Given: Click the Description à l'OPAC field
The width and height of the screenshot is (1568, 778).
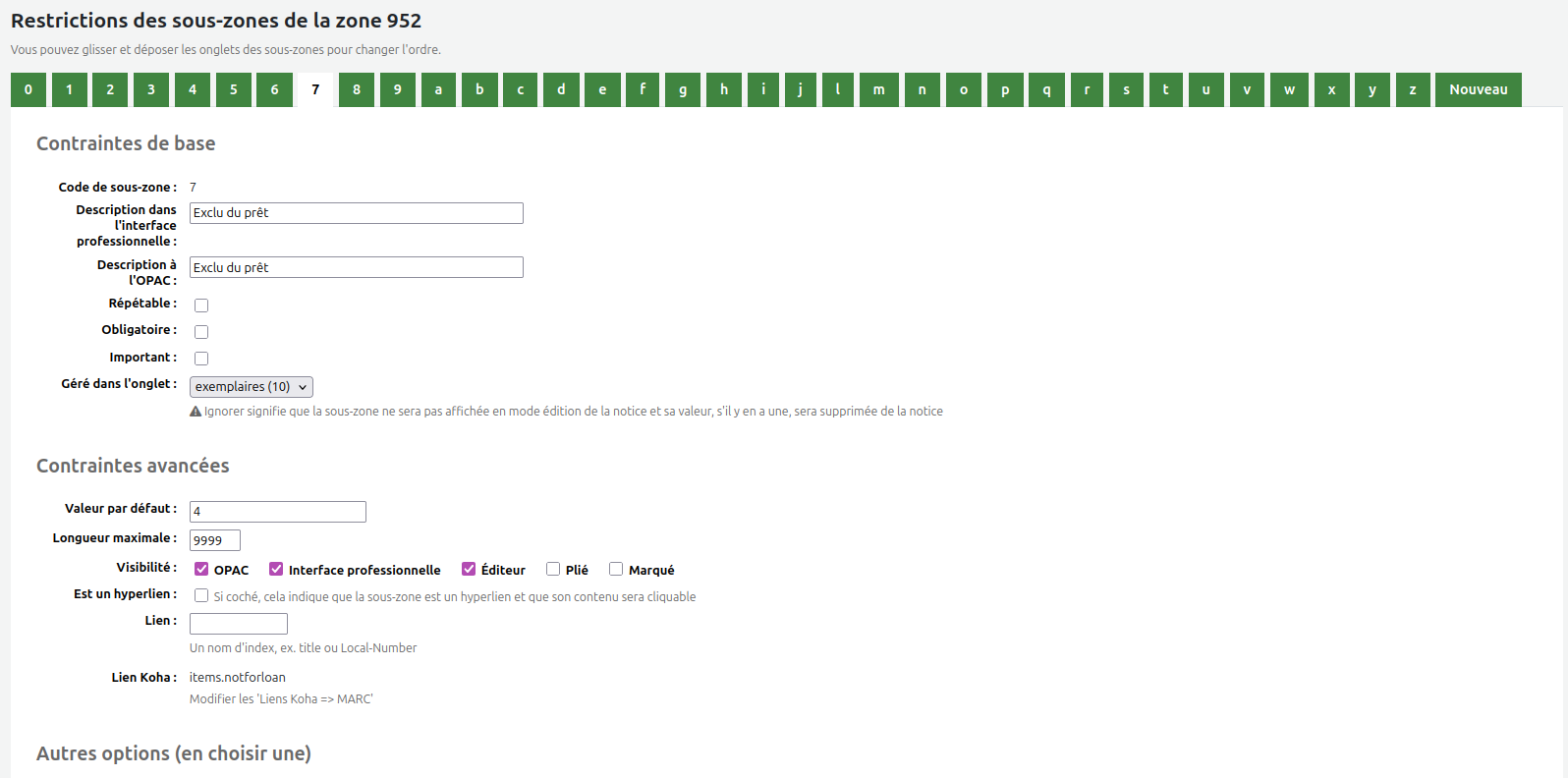Looking at the screenshot, I should point(356,267).
